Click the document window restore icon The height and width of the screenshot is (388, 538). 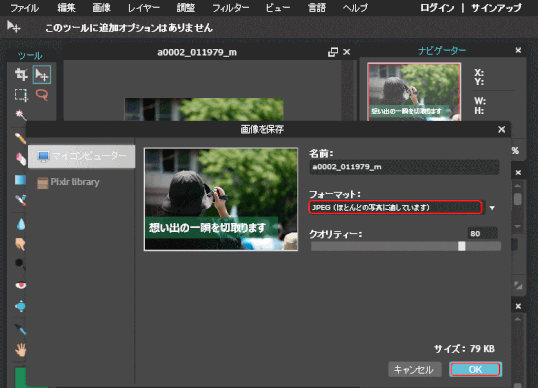[x=332, y=52]
